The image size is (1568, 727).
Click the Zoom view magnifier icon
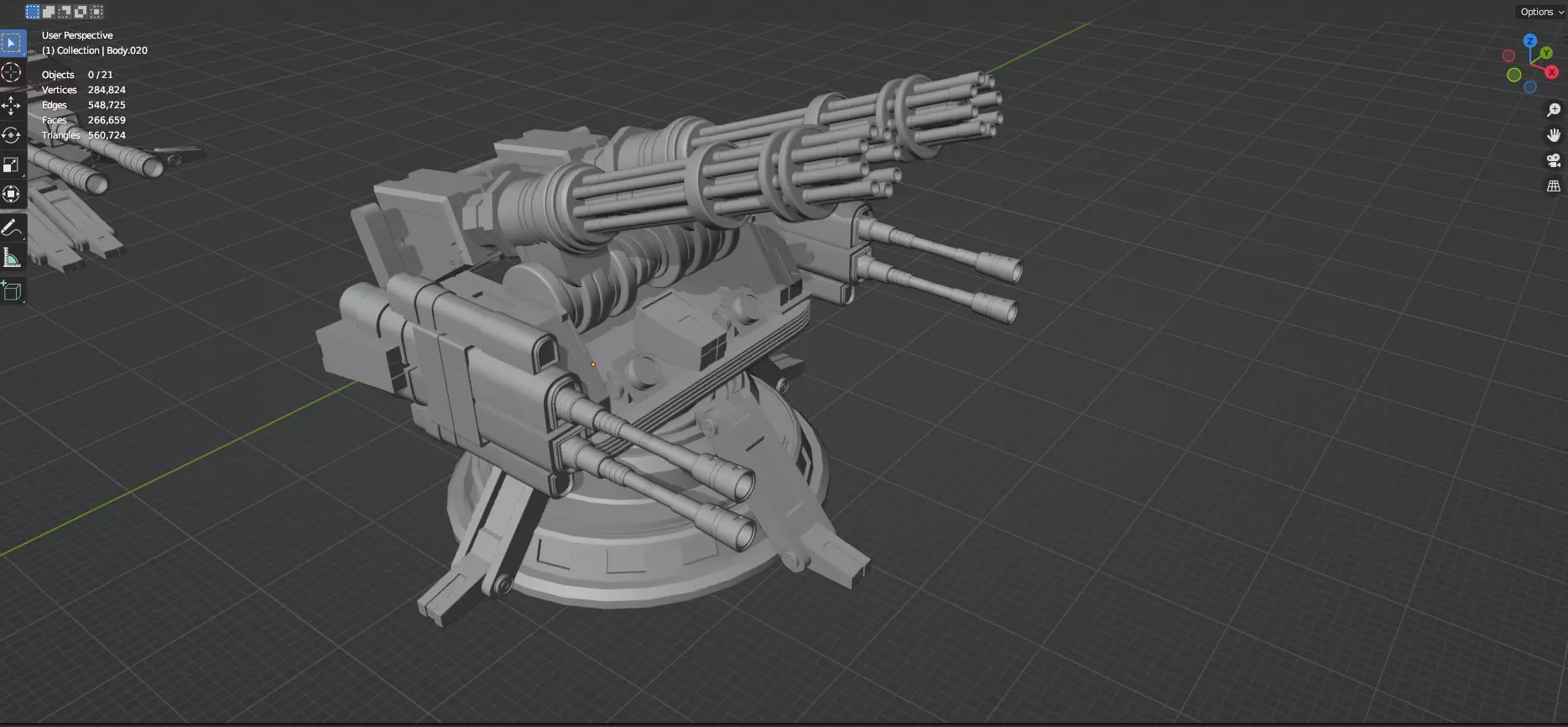click(x=1554, y=110)
